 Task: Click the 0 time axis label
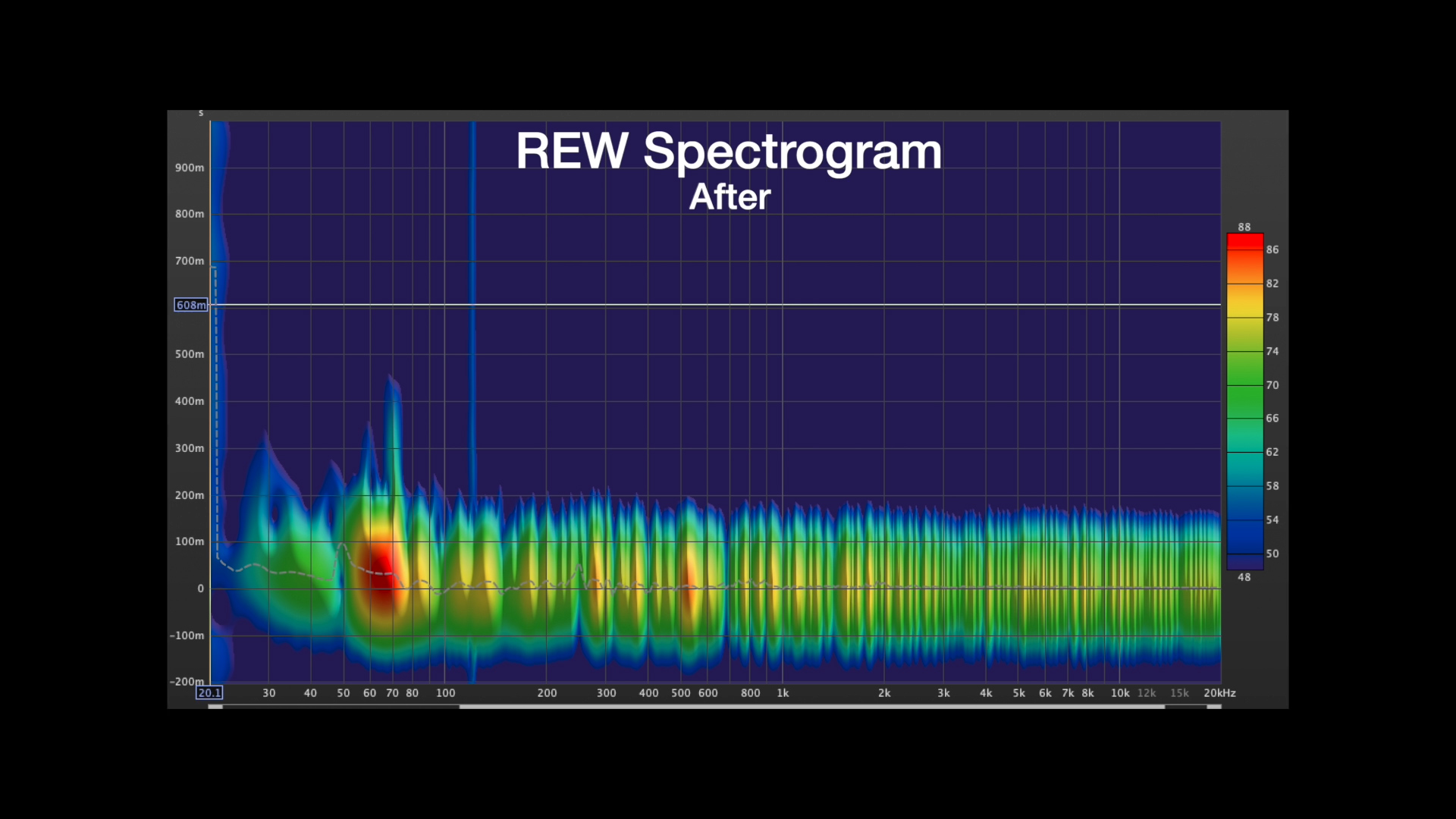coord(201,588)
